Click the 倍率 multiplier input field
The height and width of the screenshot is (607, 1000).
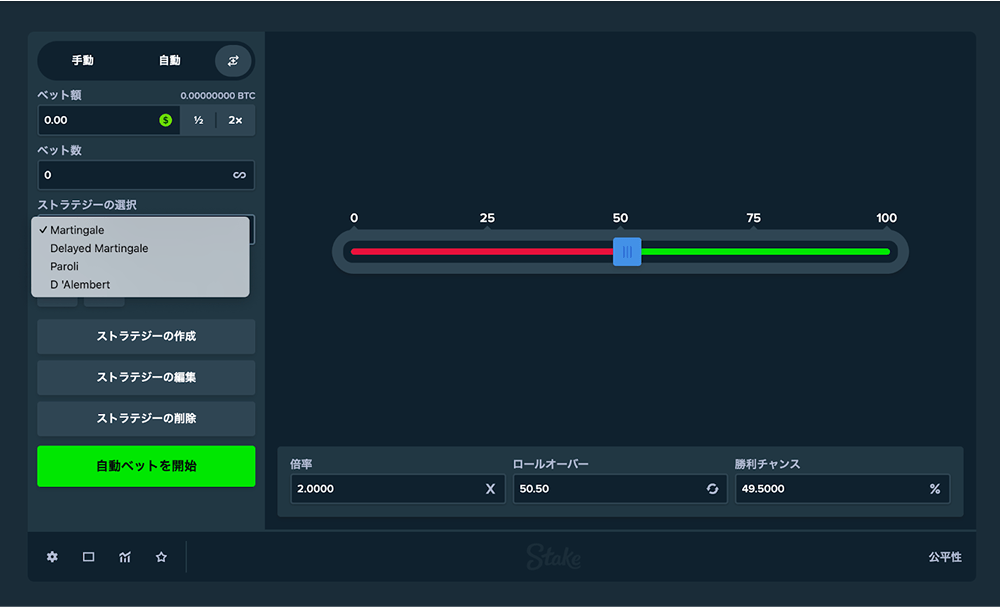click(397, 489)
